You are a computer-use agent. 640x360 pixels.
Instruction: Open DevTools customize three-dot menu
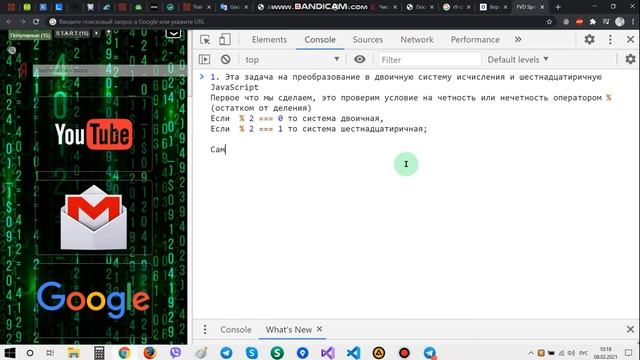[x=610, y=39]
